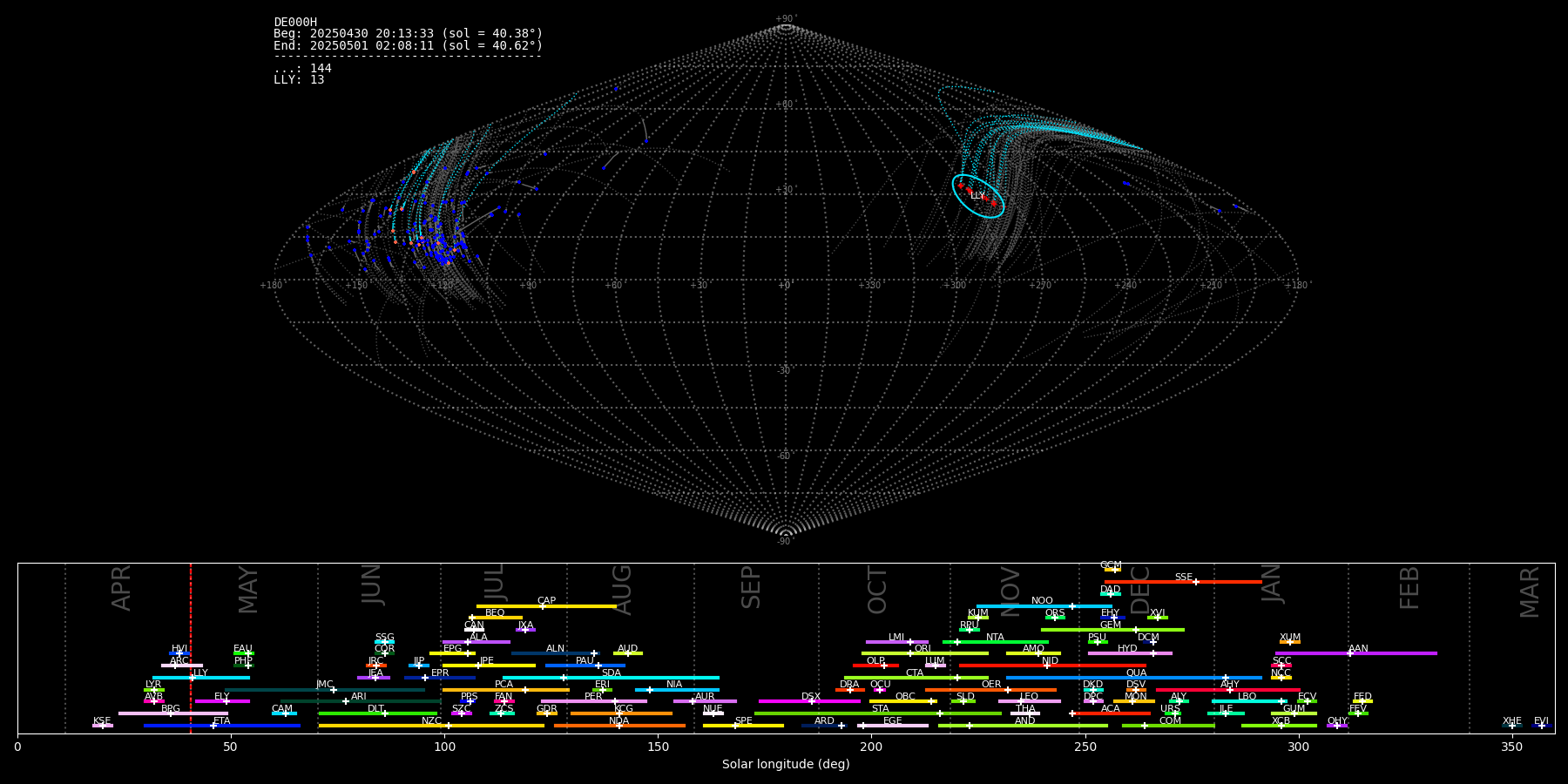Click the XUM shower label
The image size is (1568, 784).
point(1290,638)
